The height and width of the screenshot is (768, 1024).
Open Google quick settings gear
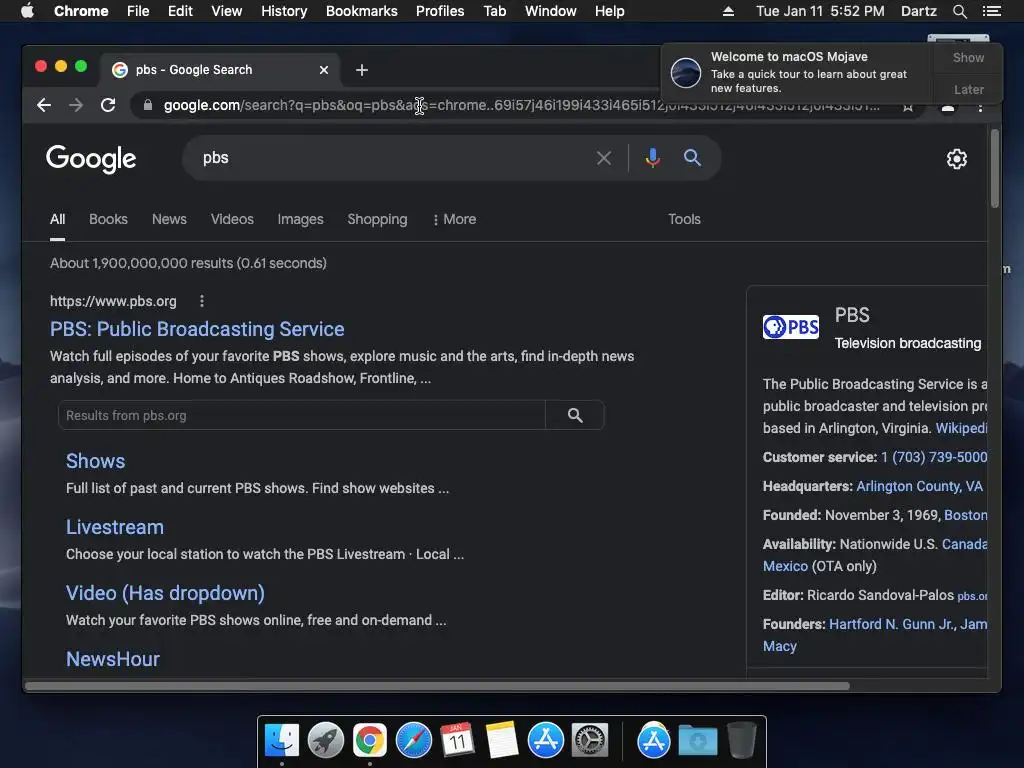957,159
